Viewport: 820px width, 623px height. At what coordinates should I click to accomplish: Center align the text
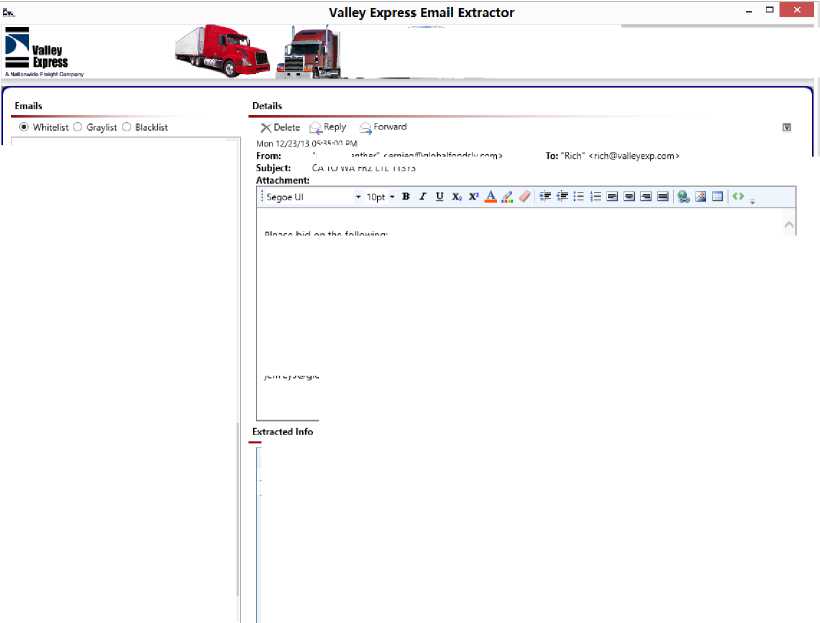coord(629,197)
